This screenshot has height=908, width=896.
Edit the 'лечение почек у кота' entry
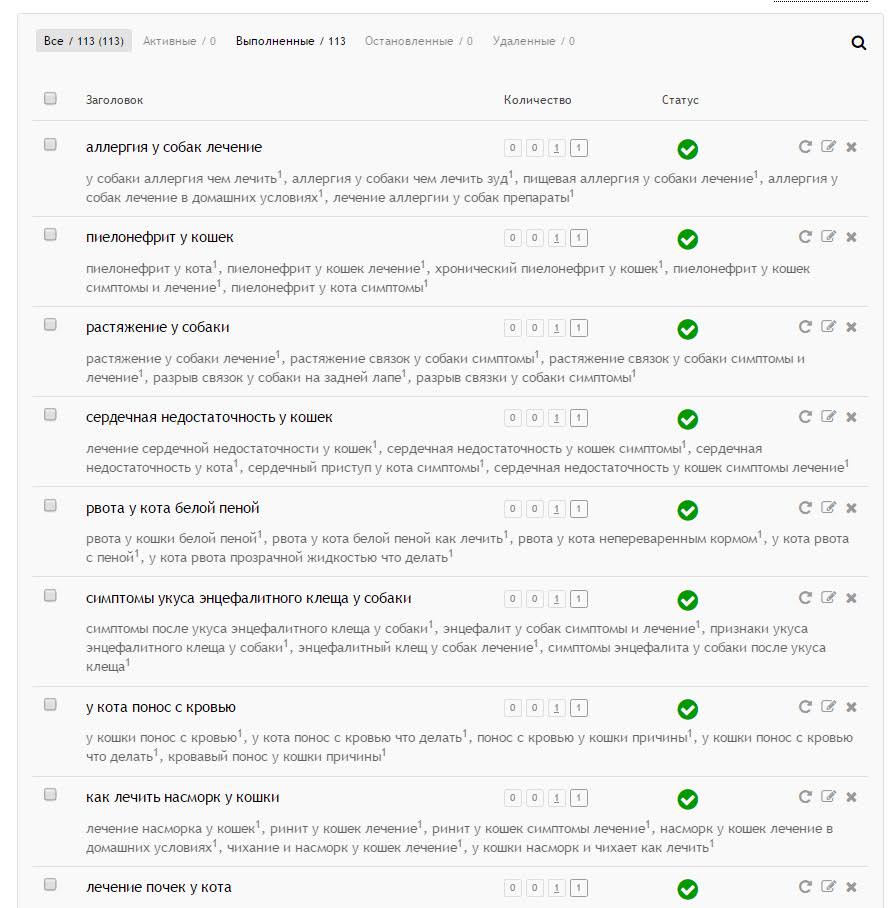(828, 887)
